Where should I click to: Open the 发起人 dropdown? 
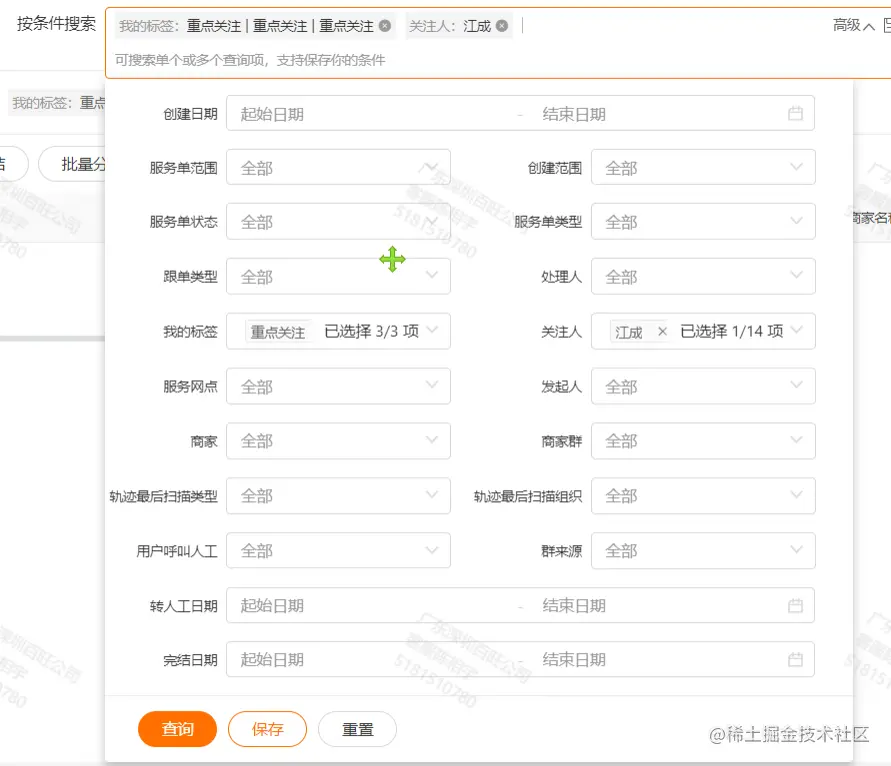(703, 386)
